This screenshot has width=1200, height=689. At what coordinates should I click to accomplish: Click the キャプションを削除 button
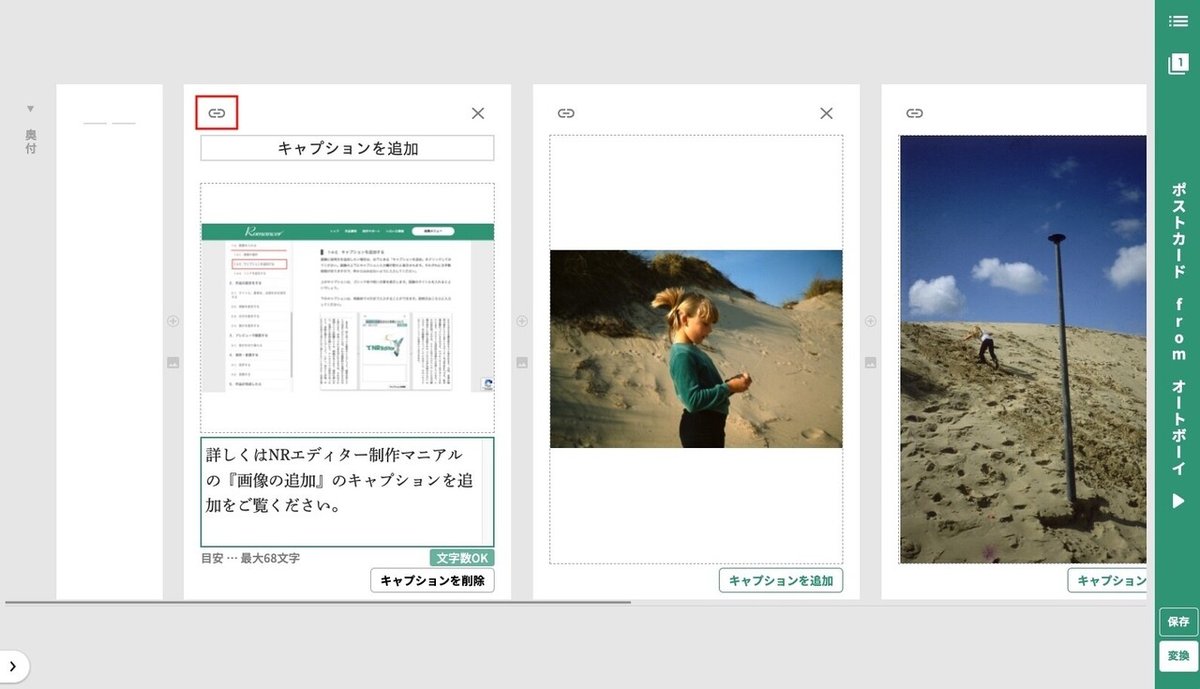point(432,580)
